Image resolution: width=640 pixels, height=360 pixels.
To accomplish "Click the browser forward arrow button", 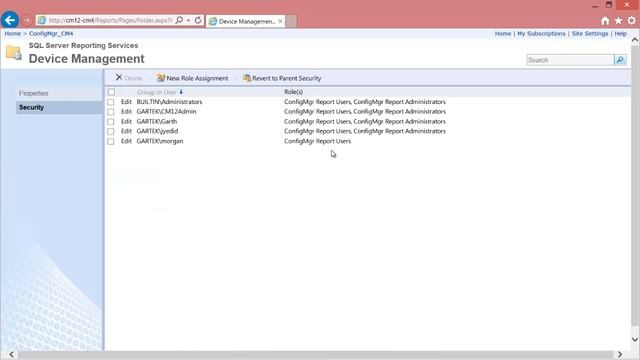I will pyautogui.click(x=27, y=20).
